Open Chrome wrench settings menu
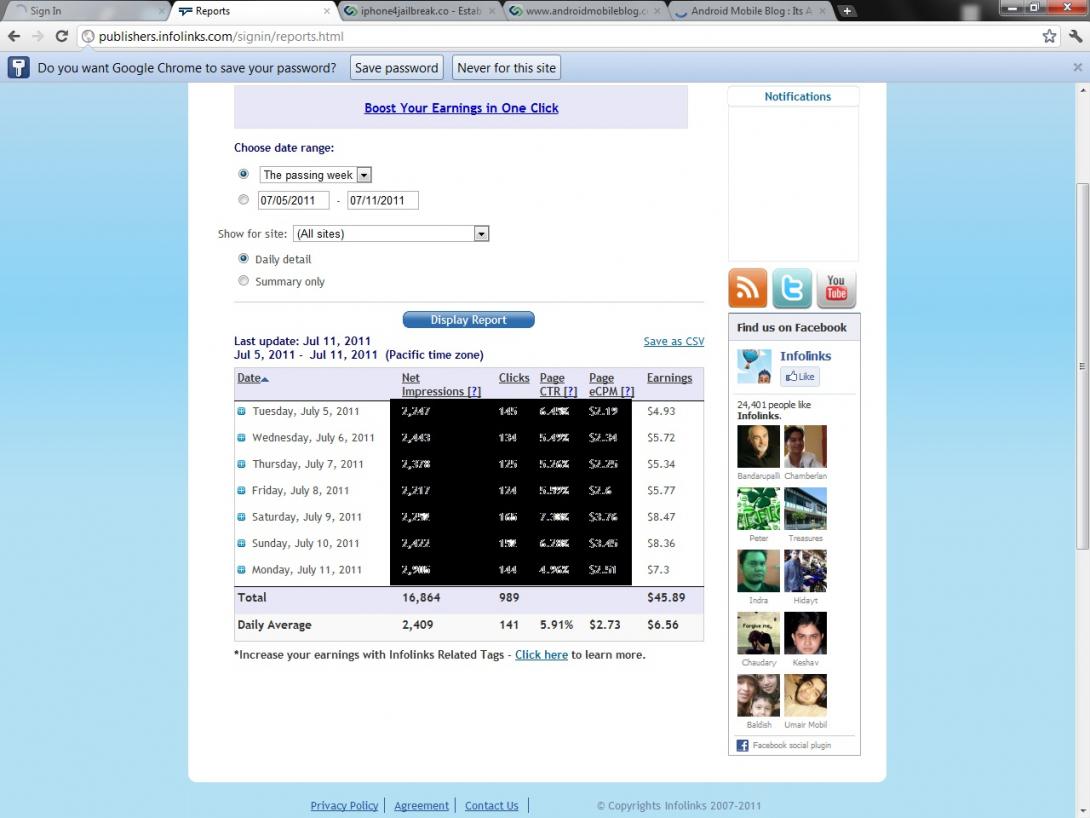Image resolution: width=1090 pixels, height=818 pixels. click(x=1075, y=36)
